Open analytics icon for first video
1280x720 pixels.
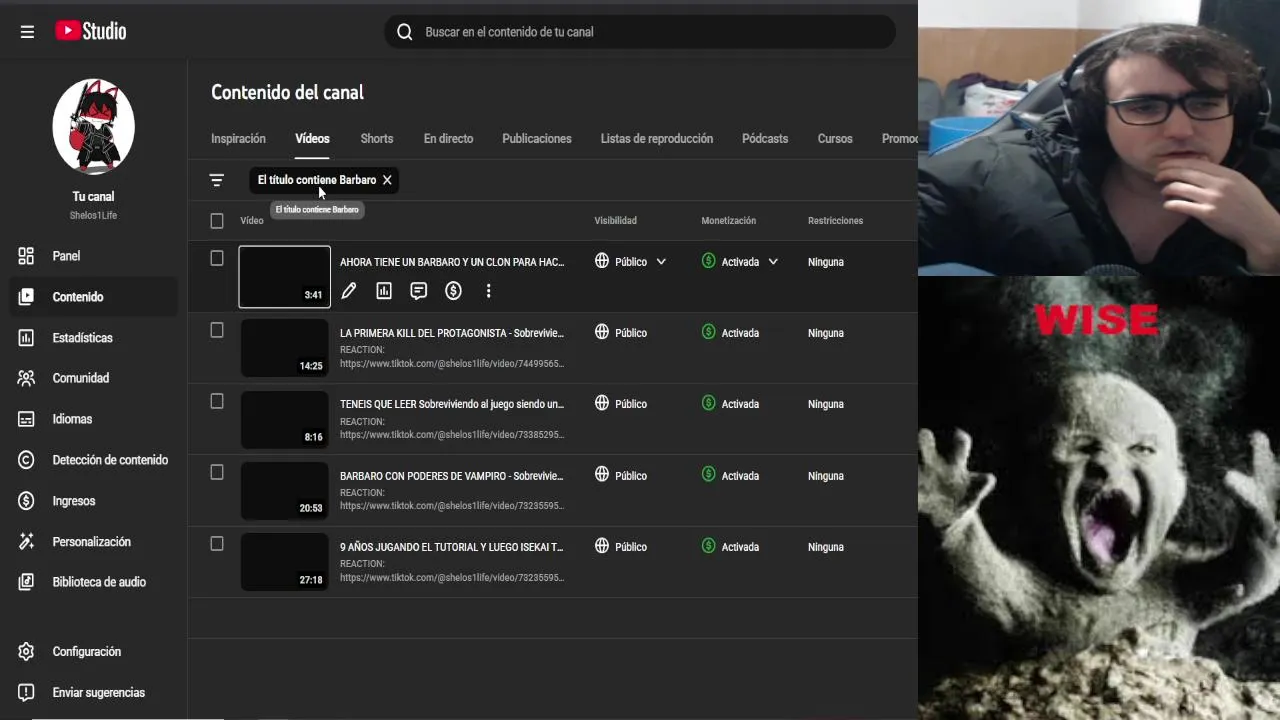pyautogui.click(x=383, y=291)
